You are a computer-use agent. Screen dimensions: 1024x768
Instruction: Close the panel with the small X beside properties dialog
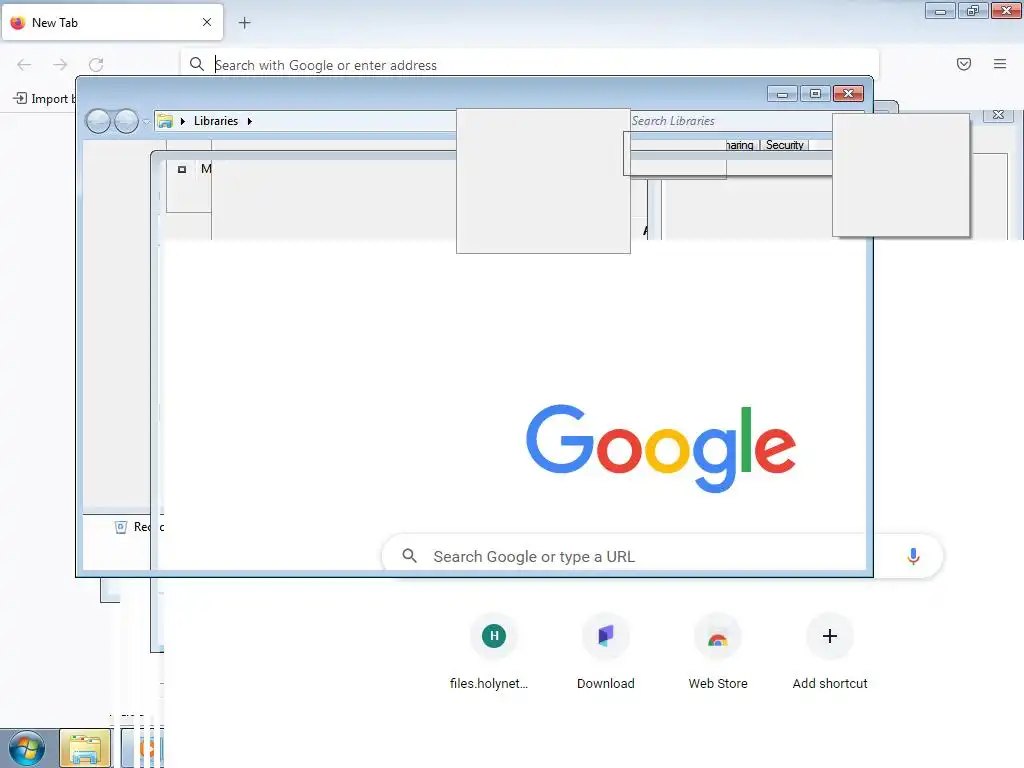coord(998,115)
